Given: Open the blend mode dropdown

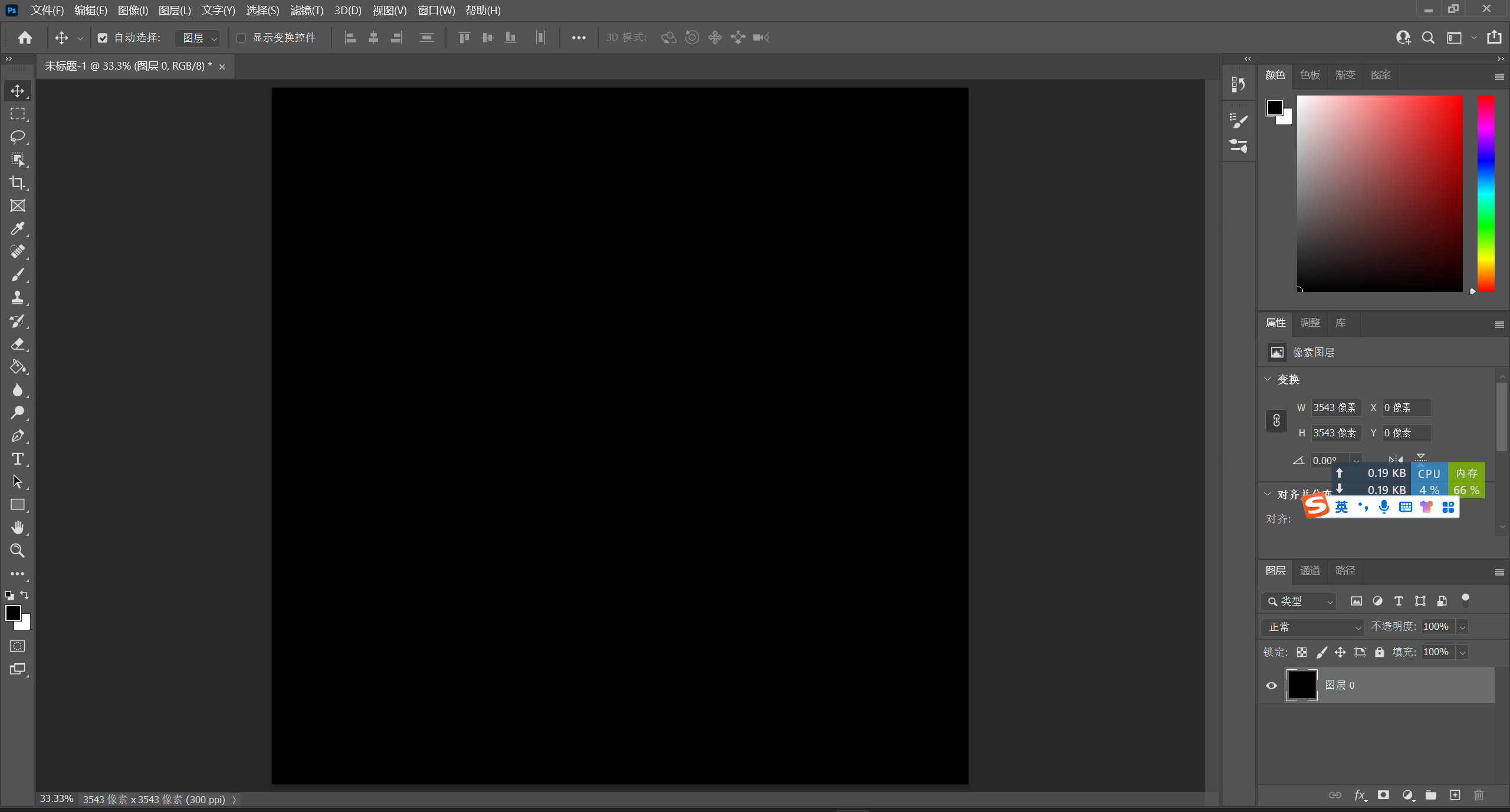Looking at the screenshot, I should point(1313,627).
